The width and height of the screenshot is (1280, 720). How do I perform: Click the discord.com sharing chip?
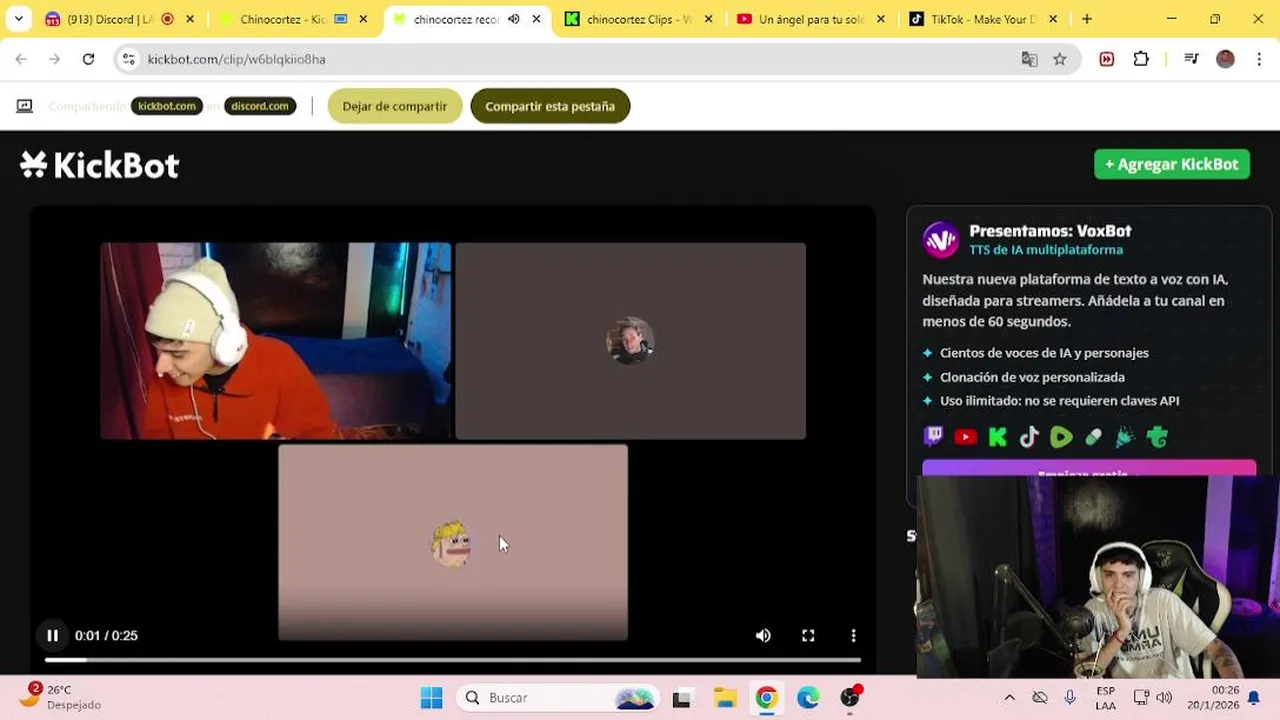(x=260, y=106)
